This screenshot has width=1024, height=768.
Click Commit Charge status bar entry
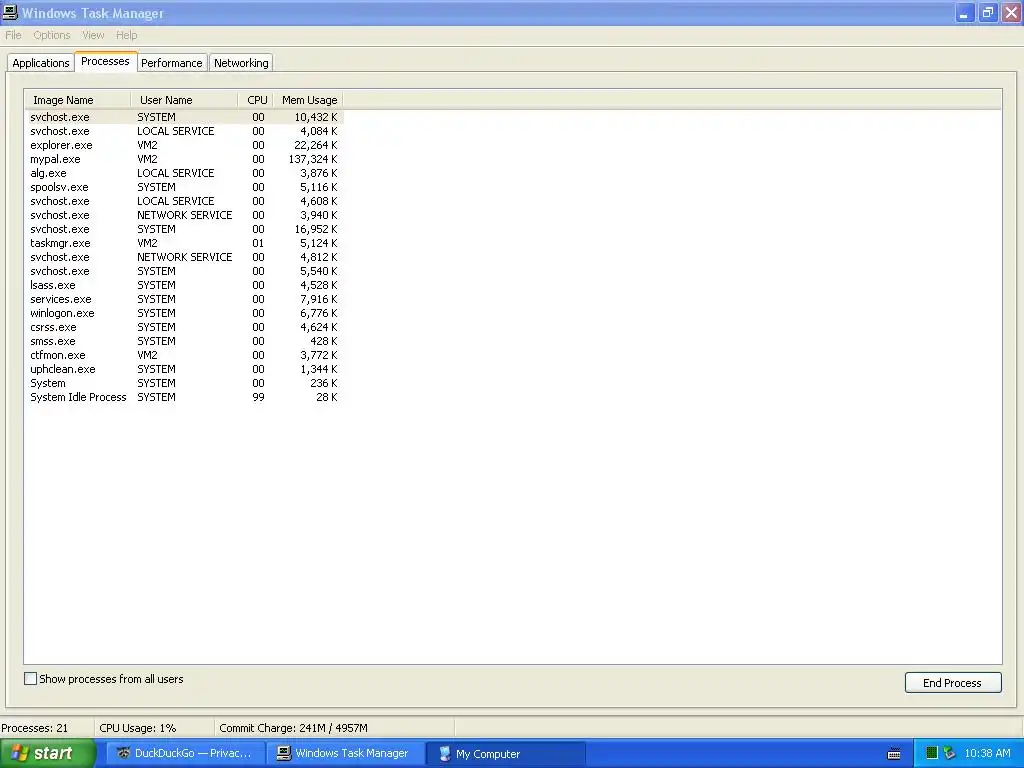click(x=293, y=728)
